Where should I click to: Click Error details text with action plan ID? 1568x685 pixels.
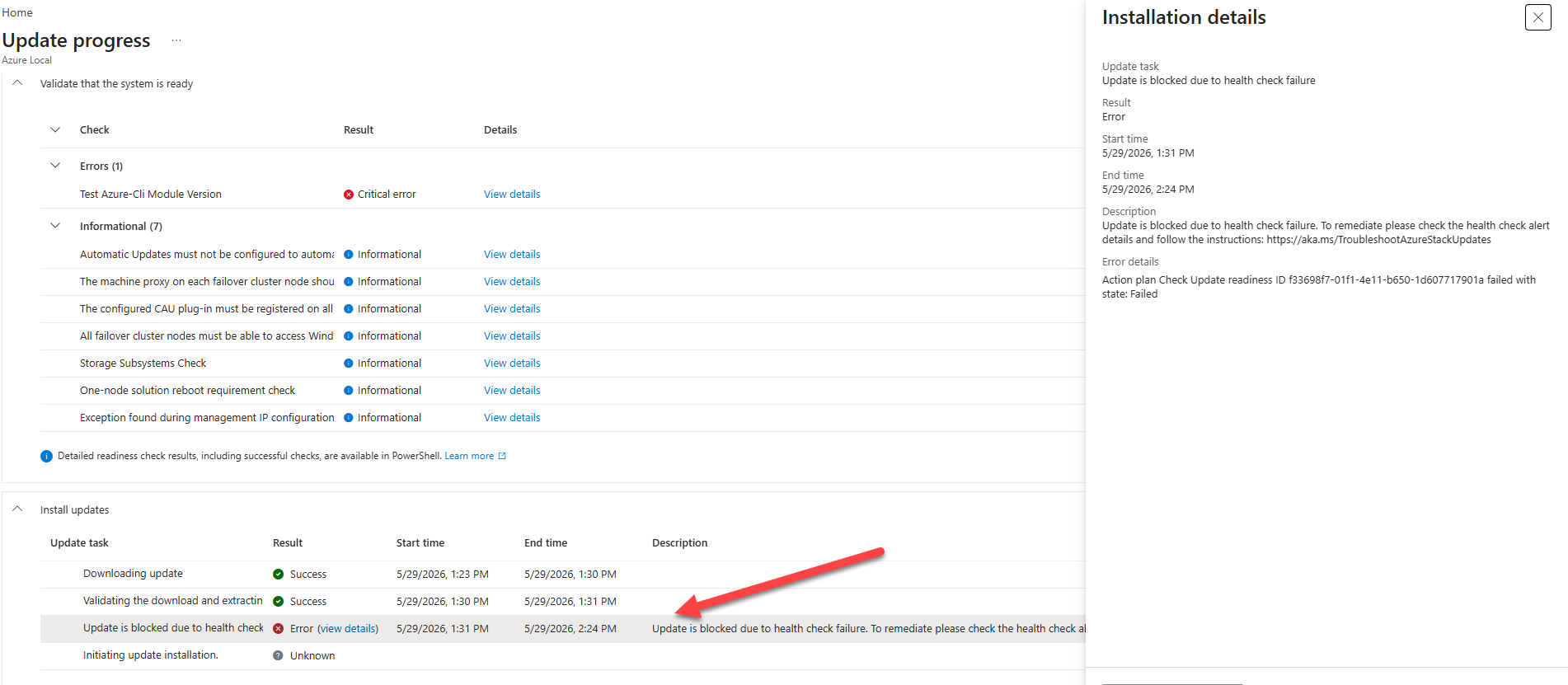[x=1319, y=287]
